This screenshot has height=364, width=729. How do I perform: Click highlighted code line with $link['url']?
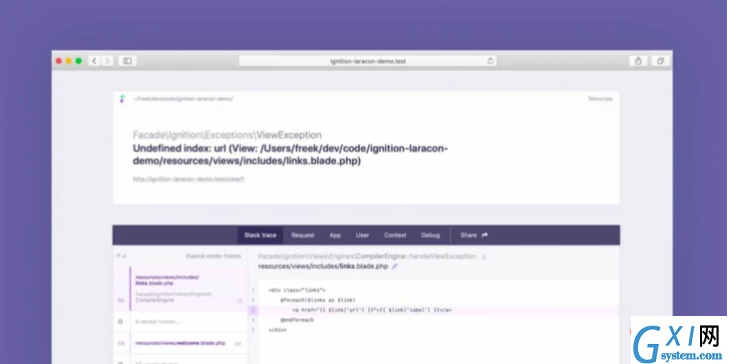pyautogui.click(x=372, y=310)
